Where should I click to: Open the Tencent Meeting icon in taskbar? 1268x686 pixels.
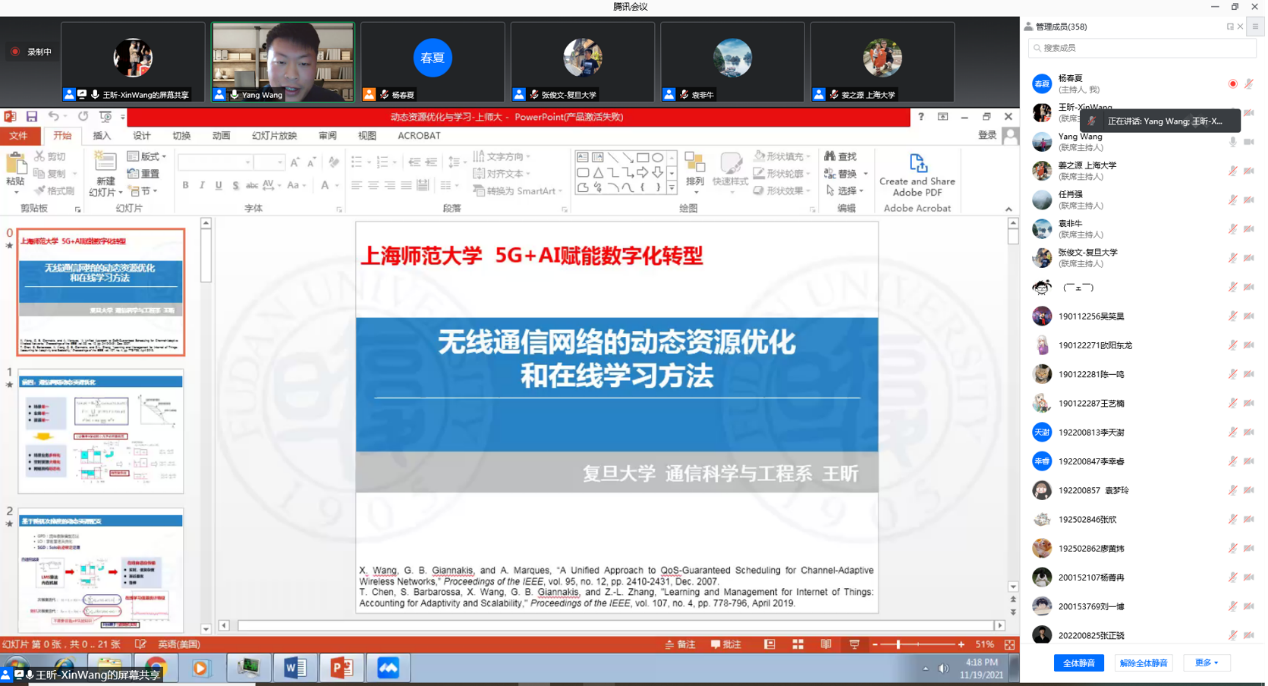click(387, 667)
